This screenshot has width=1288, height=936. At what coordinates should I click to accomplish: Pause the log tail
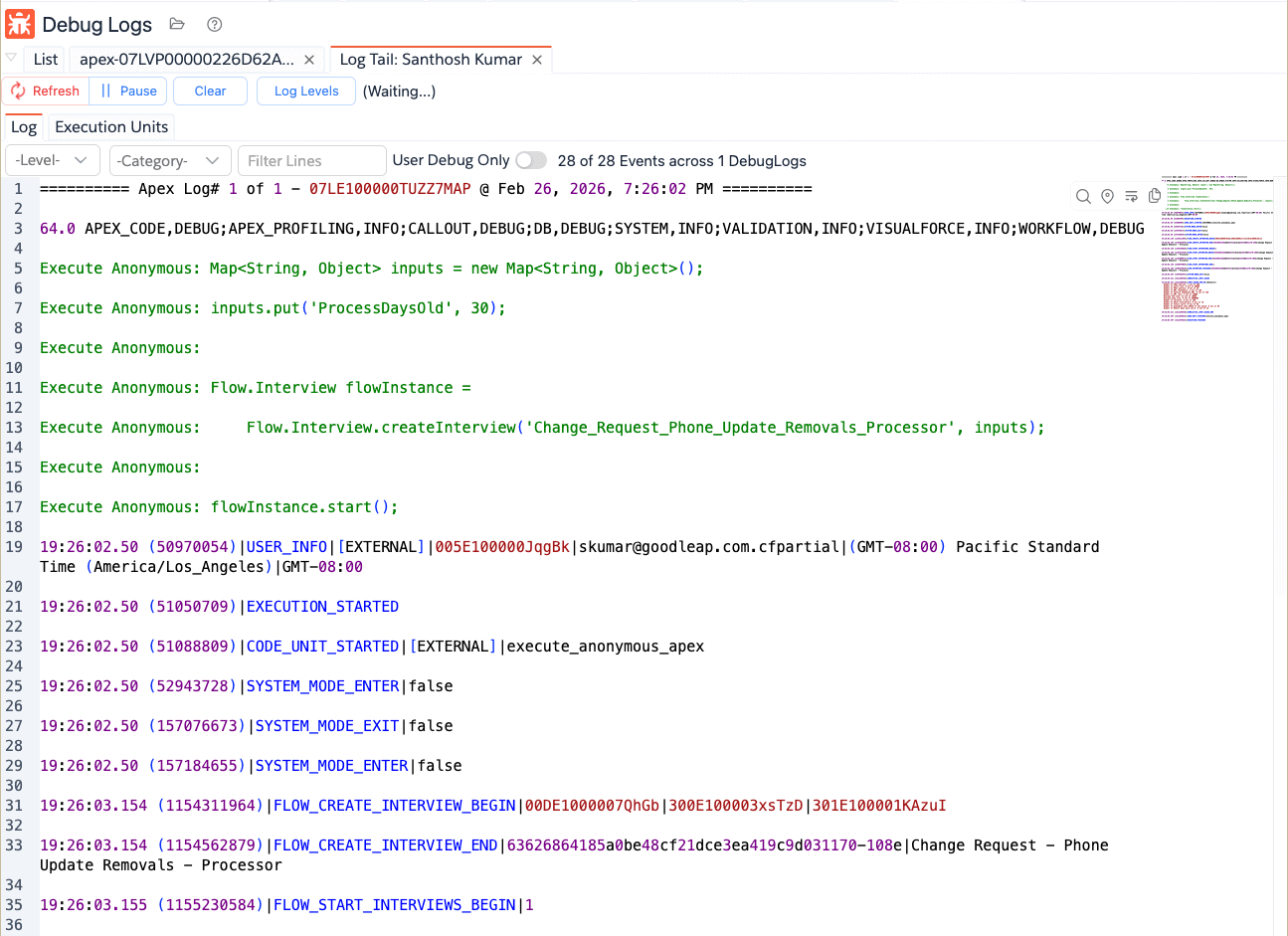coord(128,91)
